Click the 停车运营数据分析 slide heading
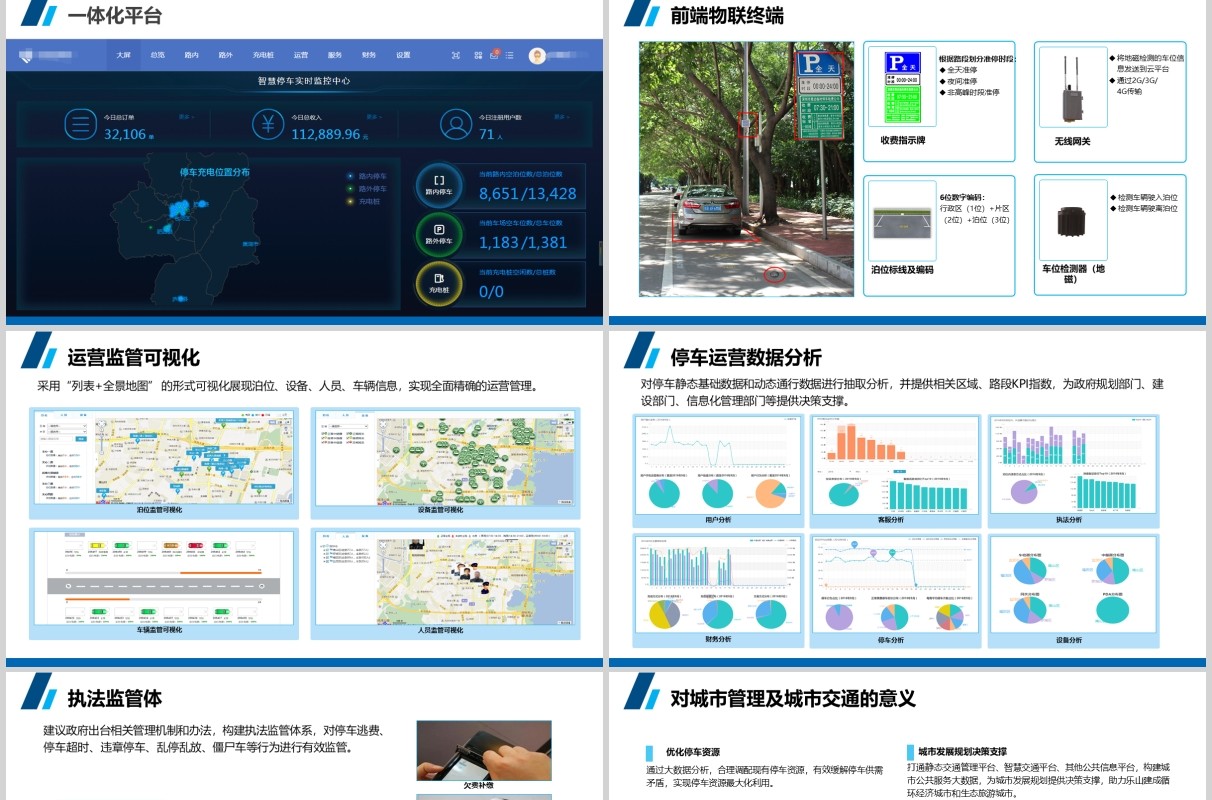Image resolution: width=1212 pixels, height=800 pixels. click(x=746, y=358)
